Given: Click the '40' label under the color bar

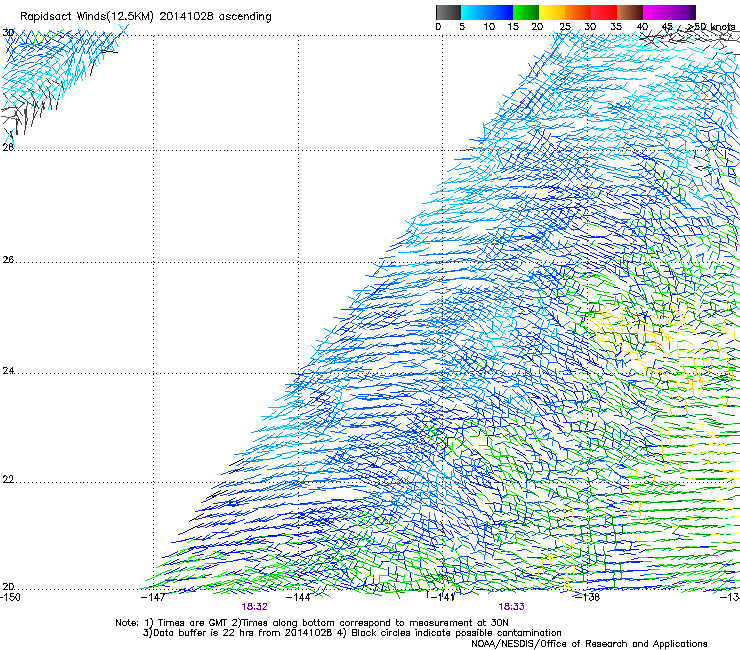Looking at the screenshot, I should click(642, 27).
